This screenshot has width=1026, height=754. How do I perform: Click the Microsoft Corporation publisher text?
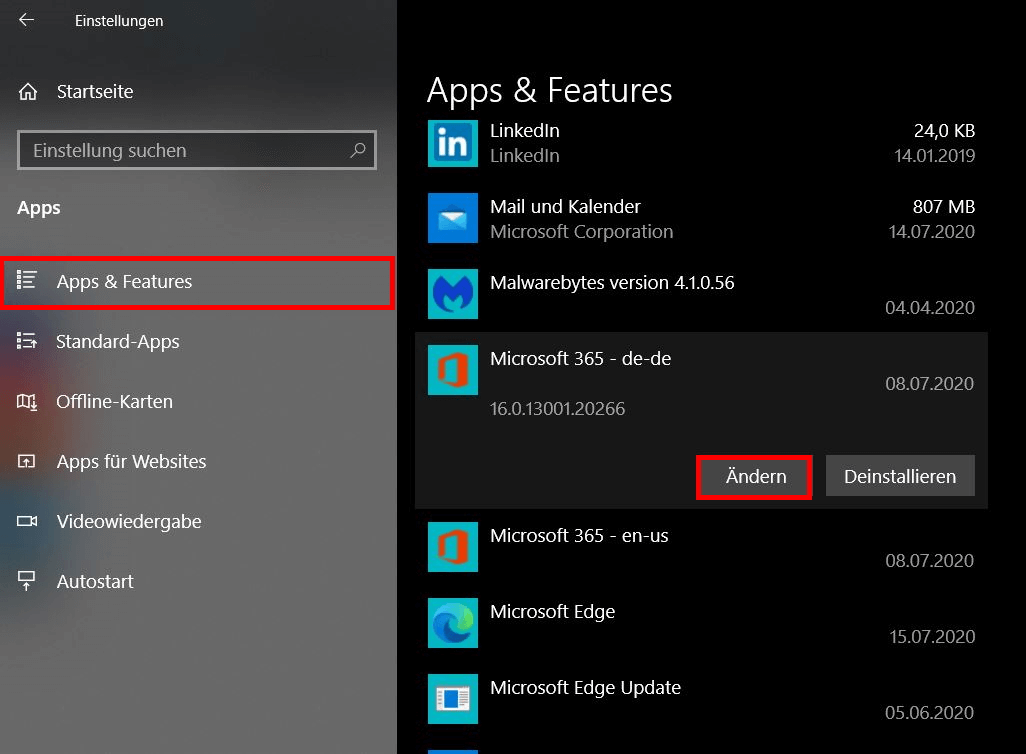coord(582,232)
